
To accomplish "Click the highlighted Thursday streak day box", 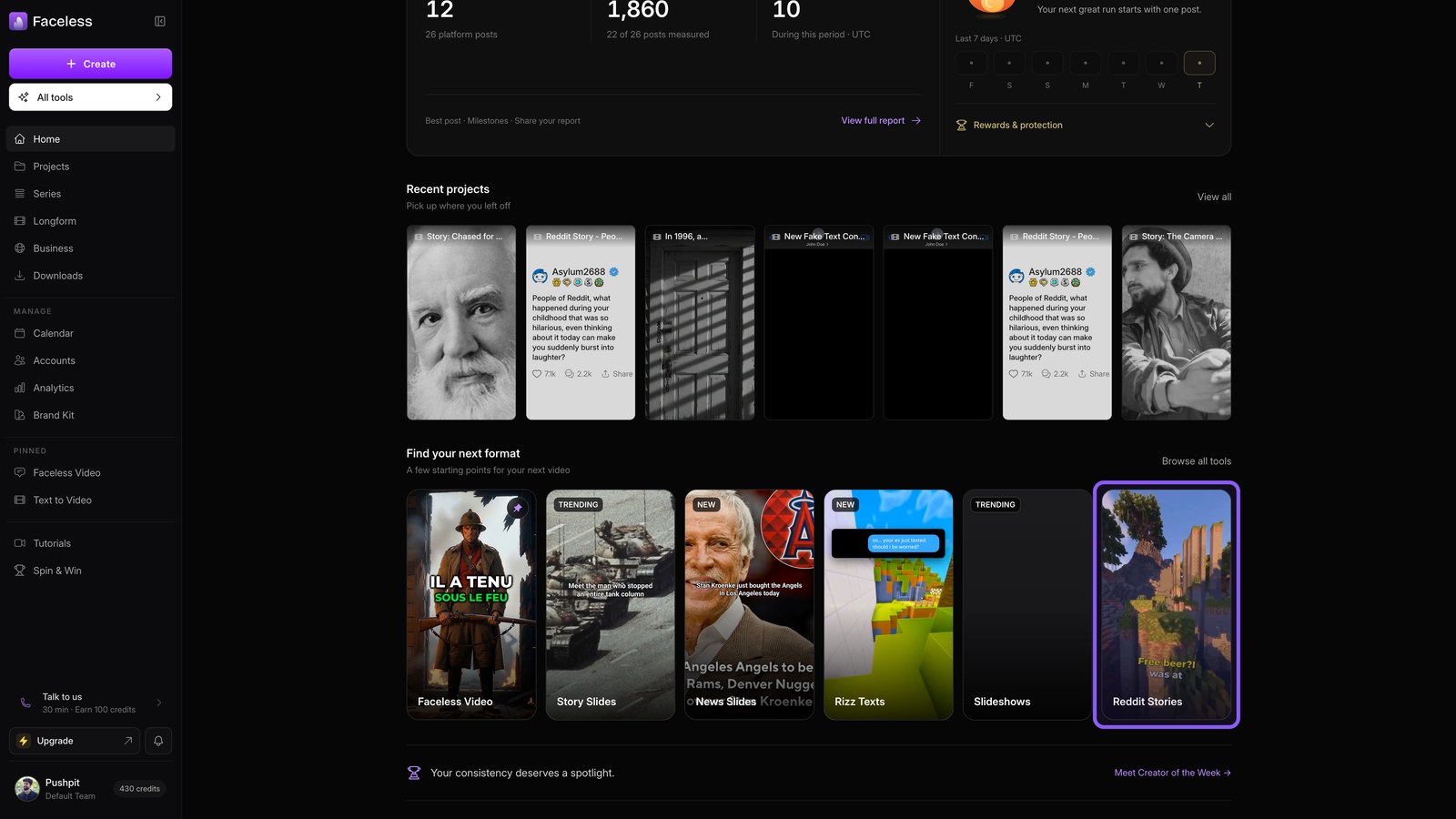I will pos(1199,63).
